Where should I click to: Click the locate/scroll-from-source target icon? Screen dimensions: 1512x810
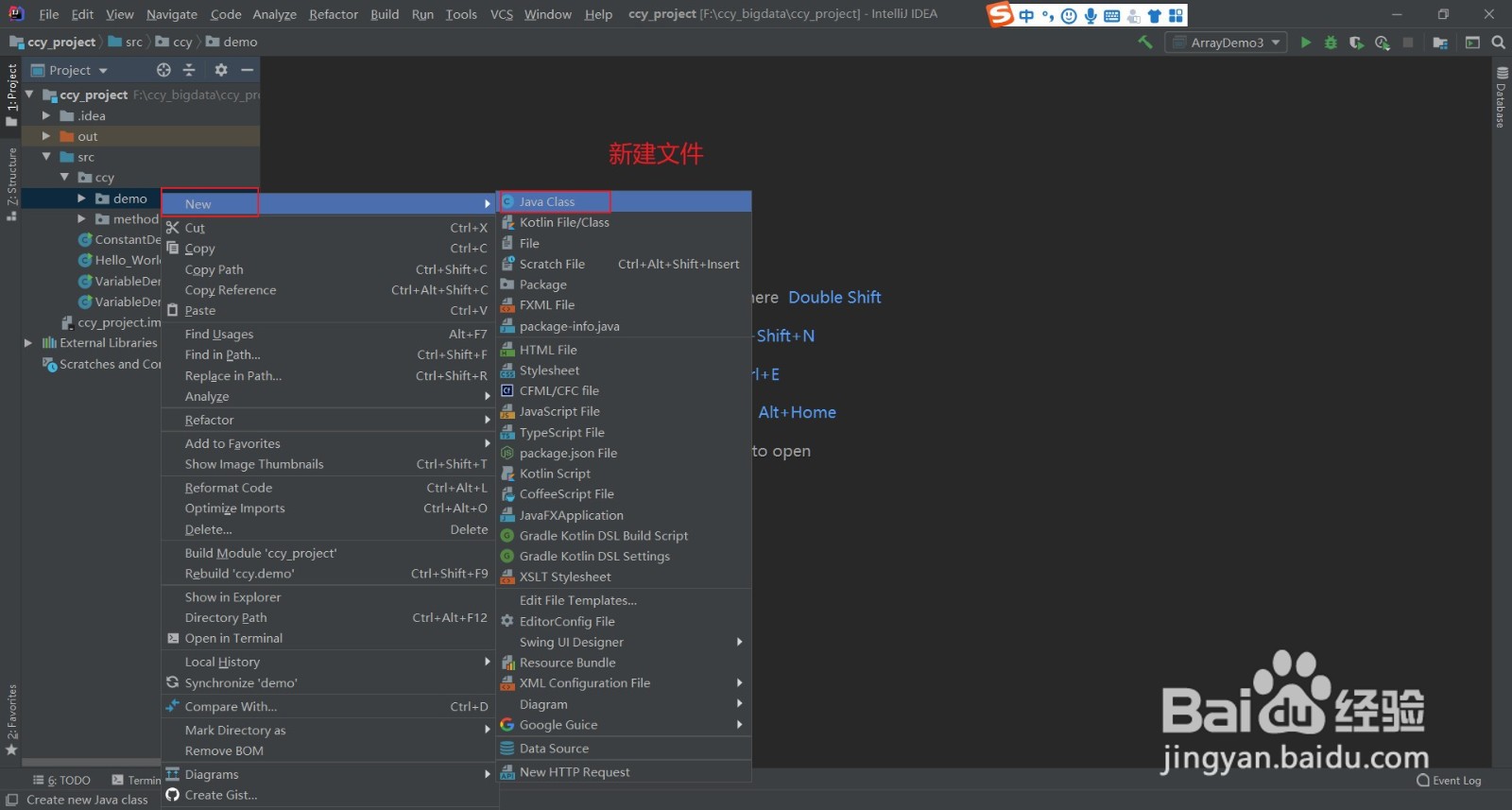pyautogui.click(x=163, y=70)
